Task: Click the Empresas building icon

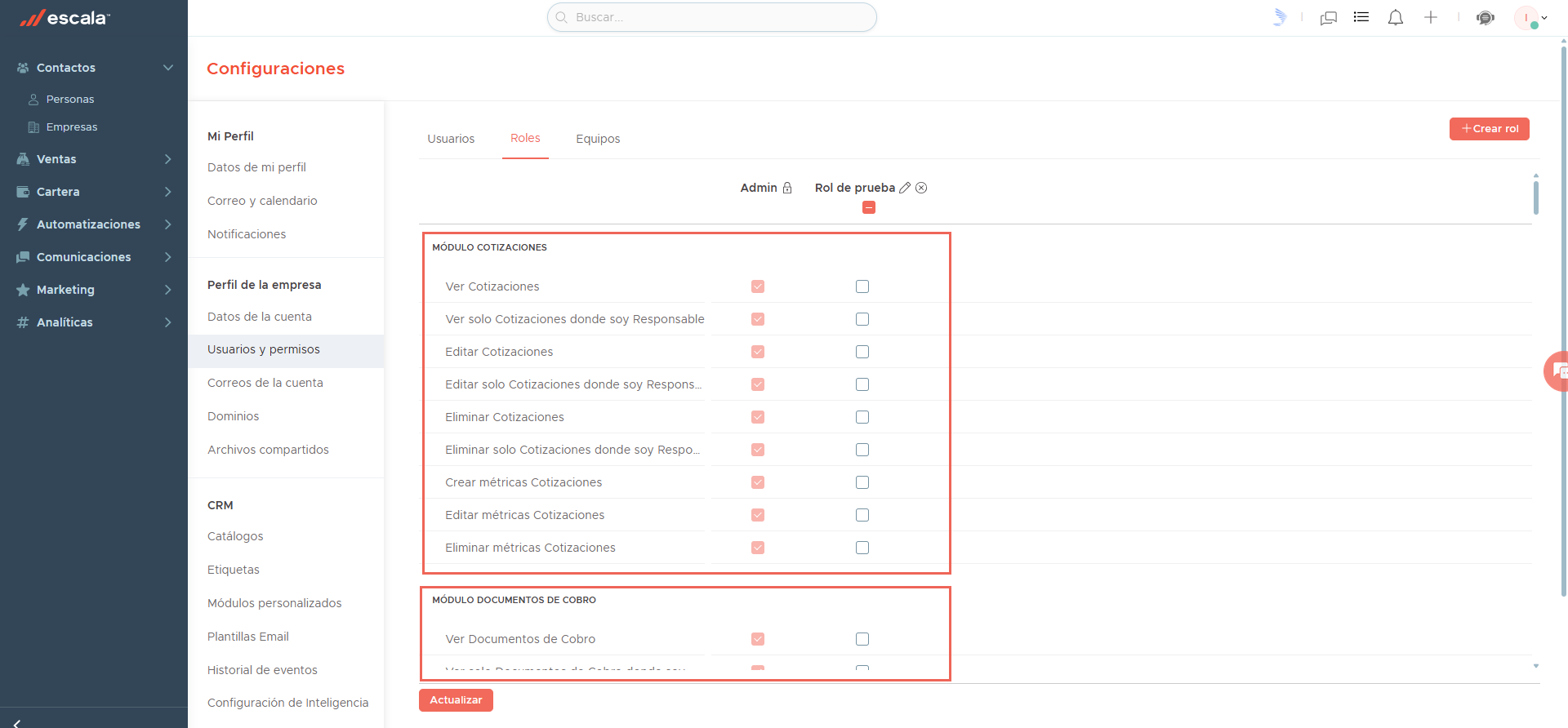Action: (33, 127)
